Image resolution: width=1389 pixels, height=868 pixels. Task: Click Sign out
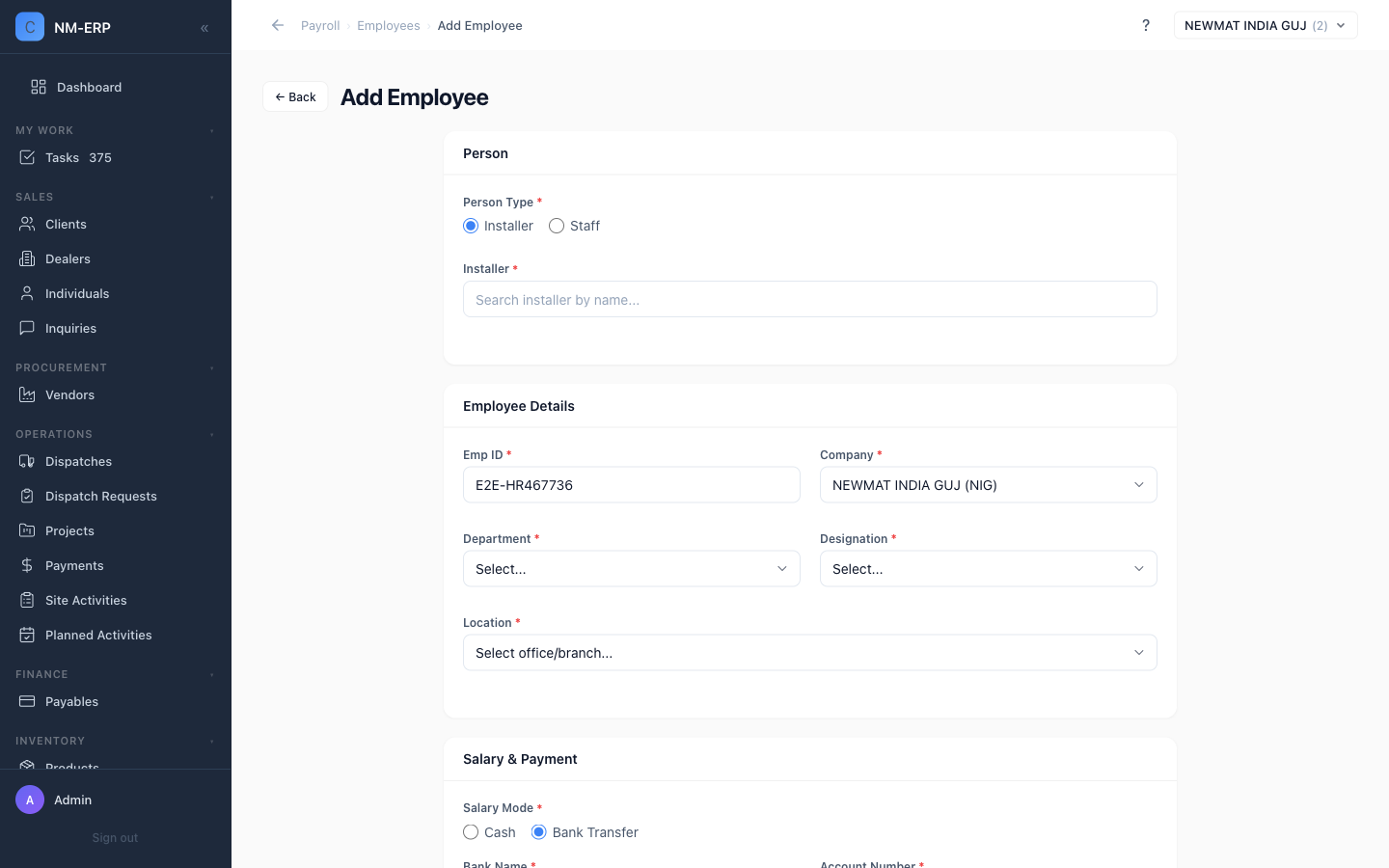click(x=115, y=838)
